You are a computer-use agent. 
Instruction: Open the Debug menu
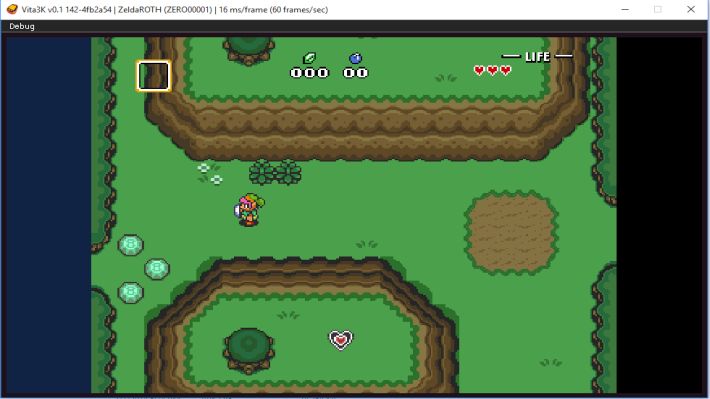[x=22, y=26]
